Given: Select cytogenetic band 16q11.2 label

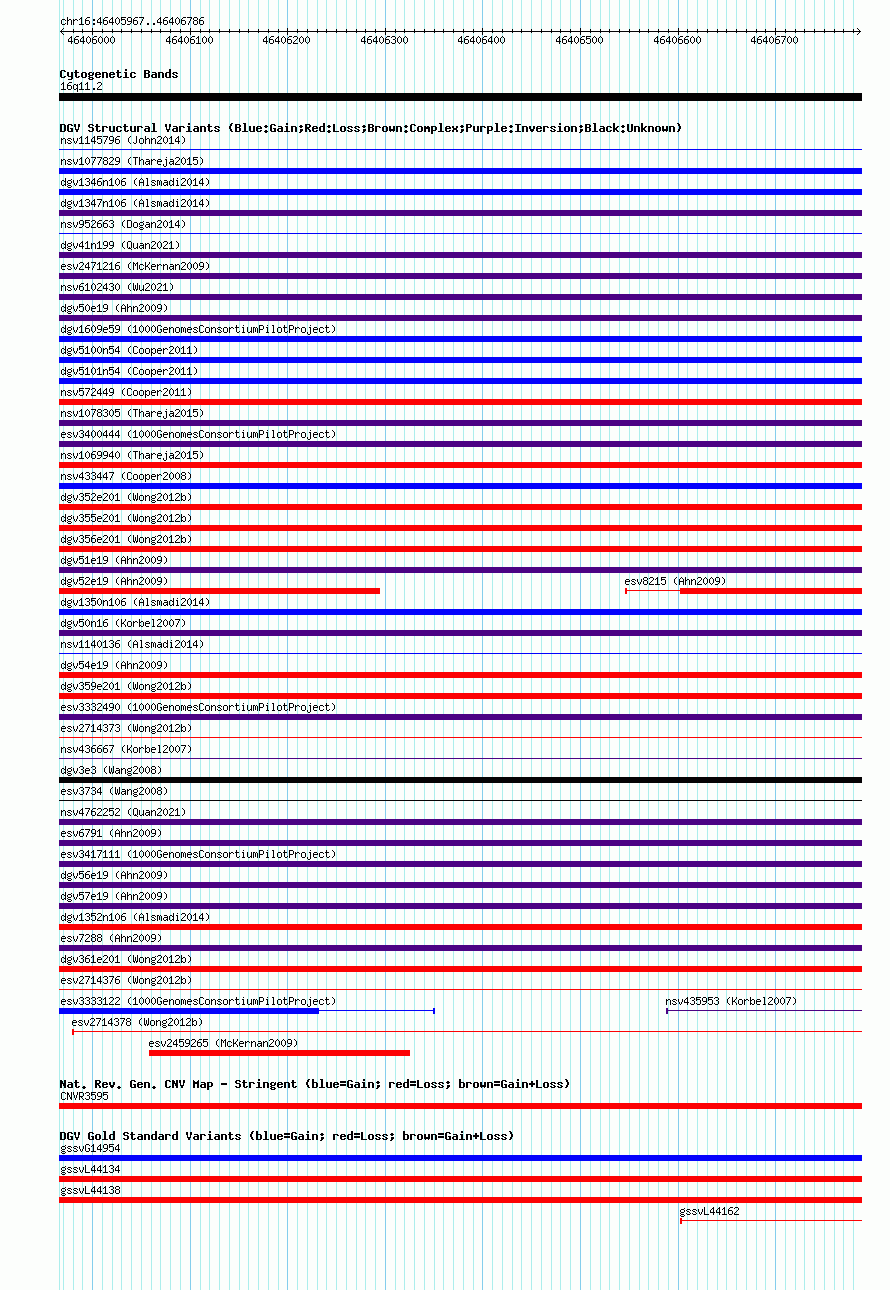Looking at the screenshot, I should (81, 86).
